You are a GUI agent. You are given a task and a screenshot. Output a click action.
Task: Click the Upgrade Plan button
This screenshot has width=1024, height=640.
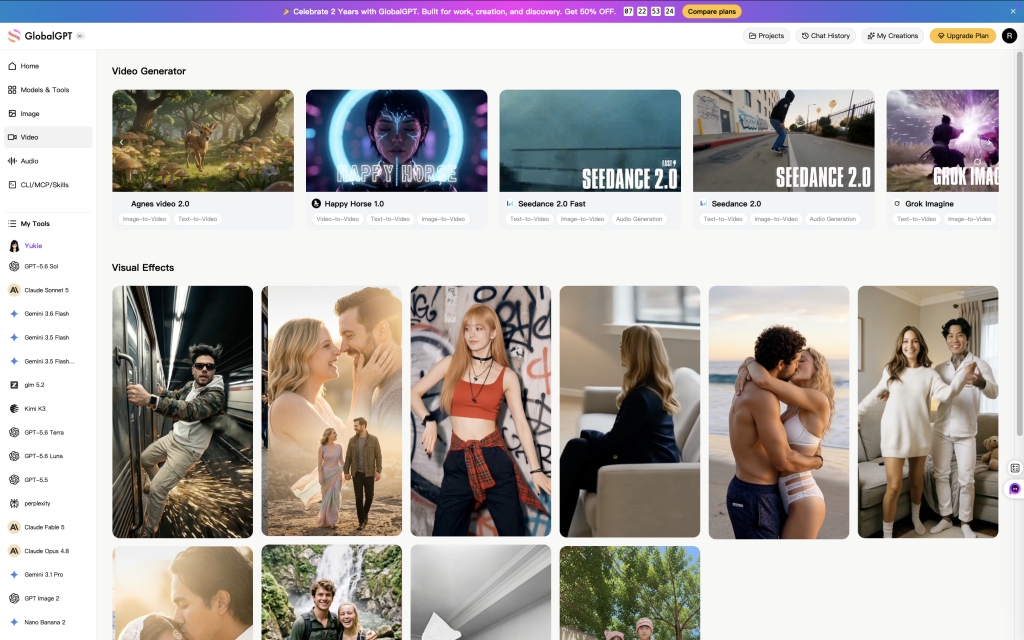(963, 36)
